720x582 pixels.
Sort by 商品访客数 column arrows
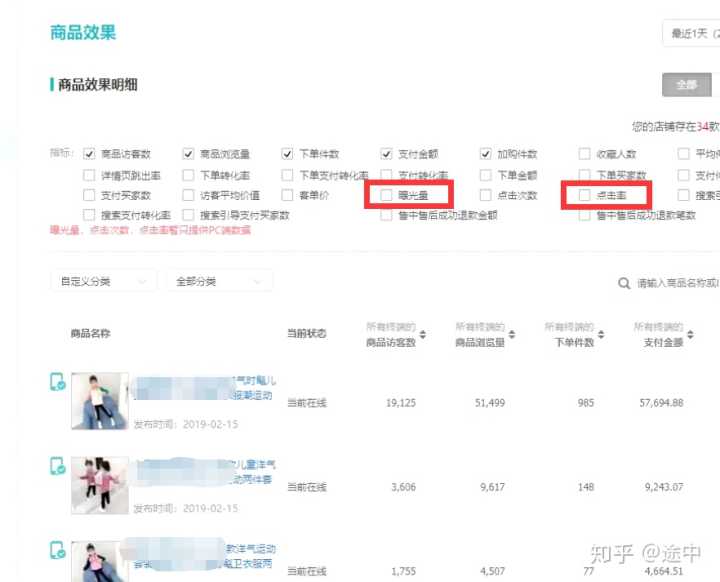(422, 334)
